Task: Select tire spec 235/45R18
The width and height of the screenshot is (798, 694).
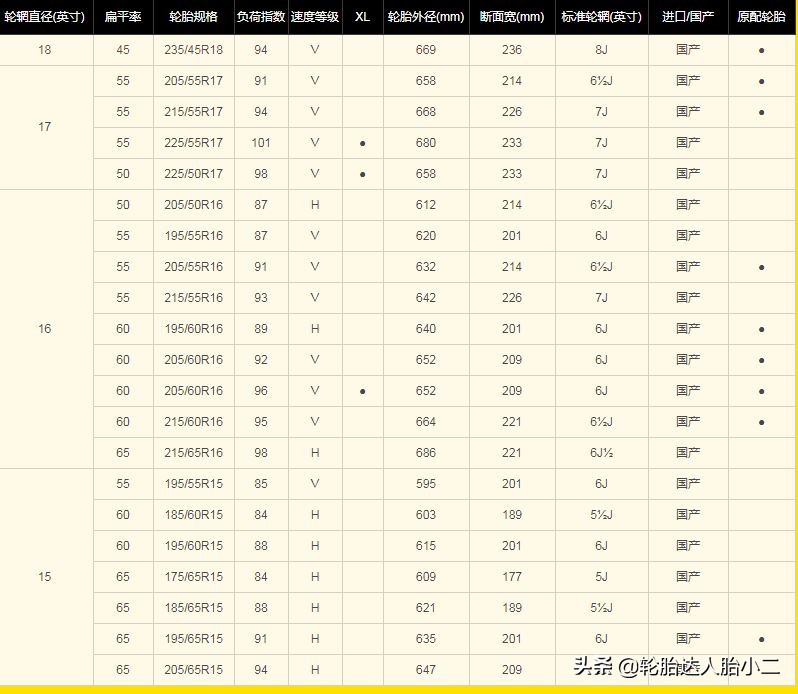Action: click(x=193, y=50)
